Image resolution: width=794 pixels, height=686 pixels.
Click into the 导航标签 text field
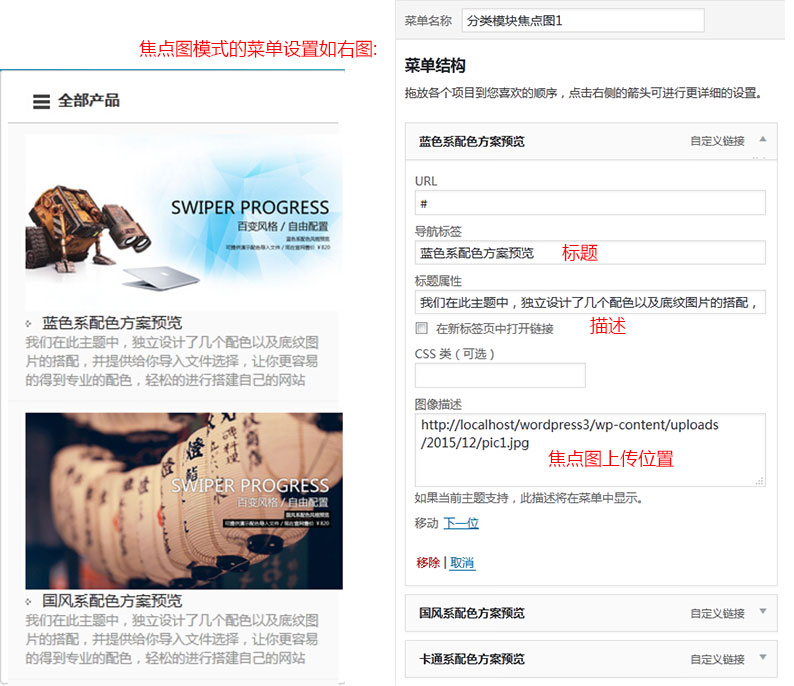(x=589, y=253)
